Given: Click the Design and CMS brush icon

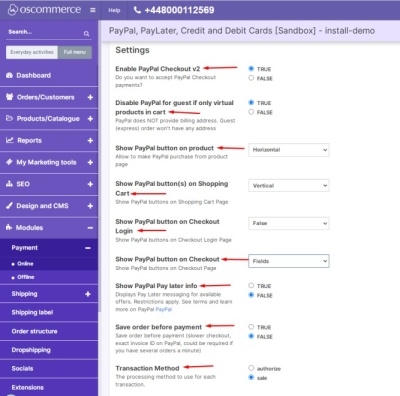Looking at the screenshot, I should point(9,206).
